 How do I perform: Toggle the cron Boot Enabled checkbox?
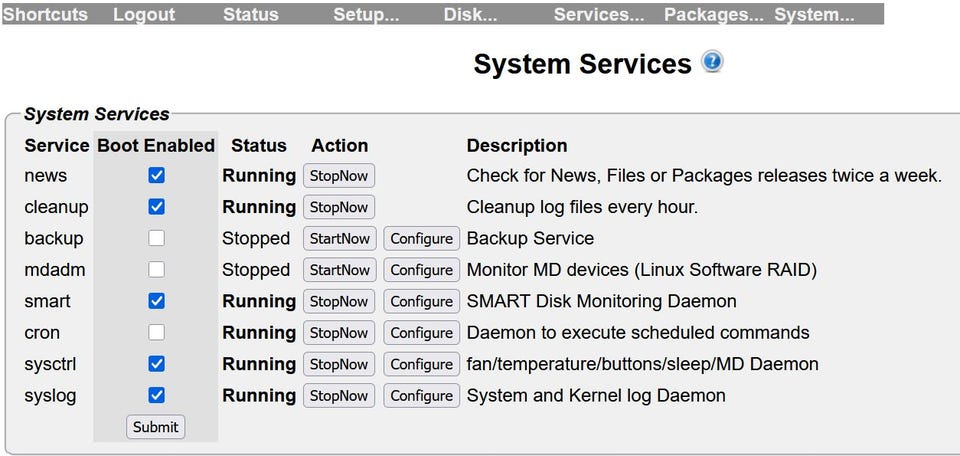tap(156, 333)
